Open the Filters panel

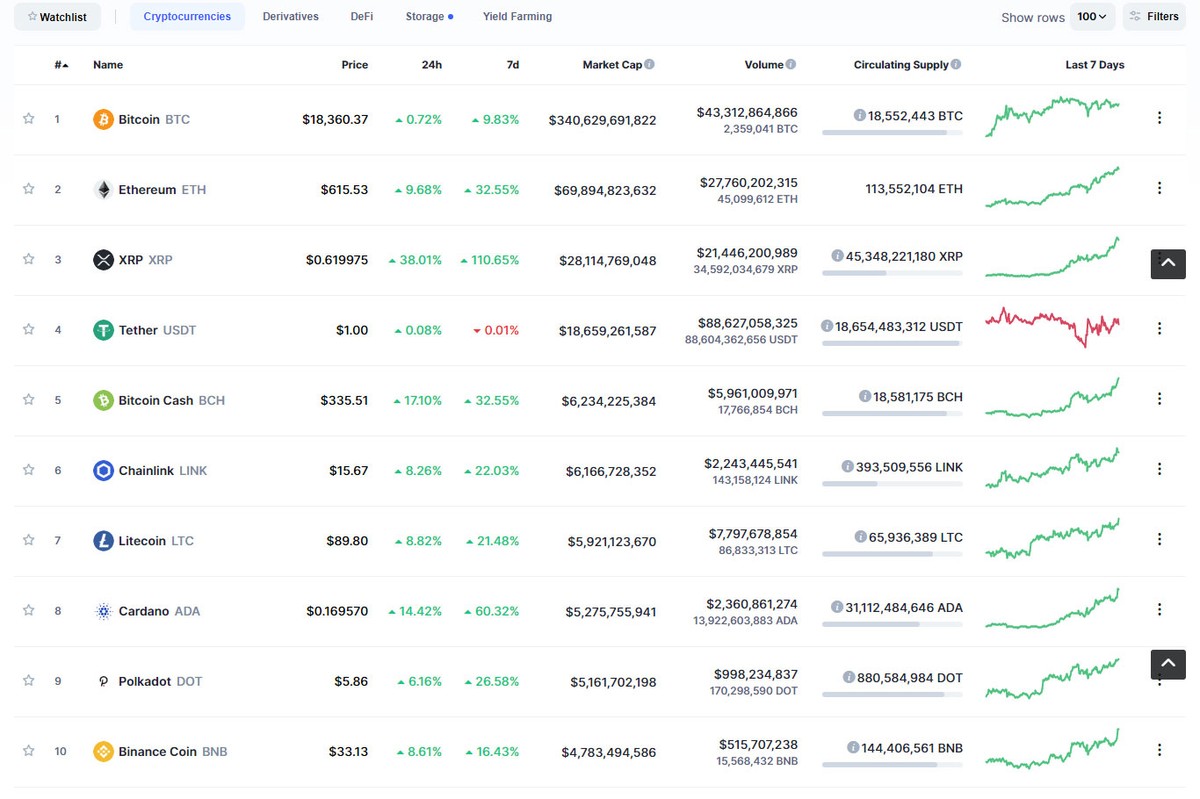(x=1154, y=16)
